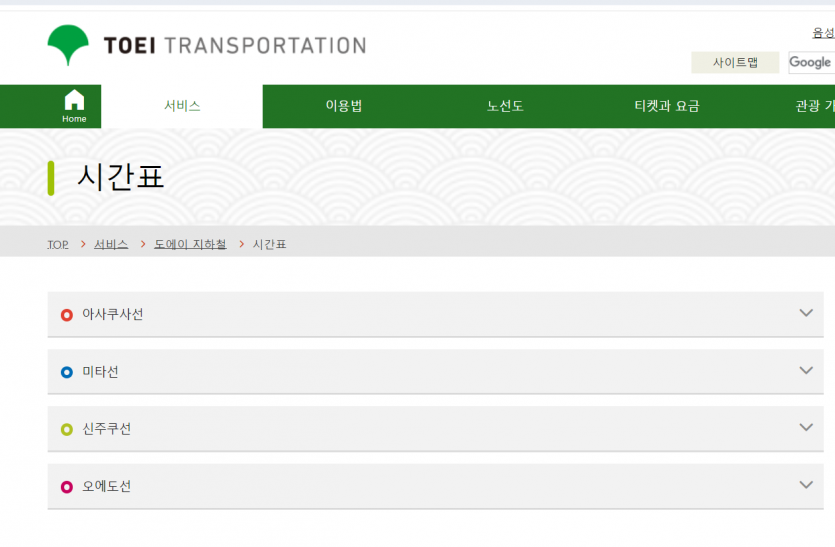Click into the Google search field
The height and width of the screenshot is (547, 835).
[812, 62]
